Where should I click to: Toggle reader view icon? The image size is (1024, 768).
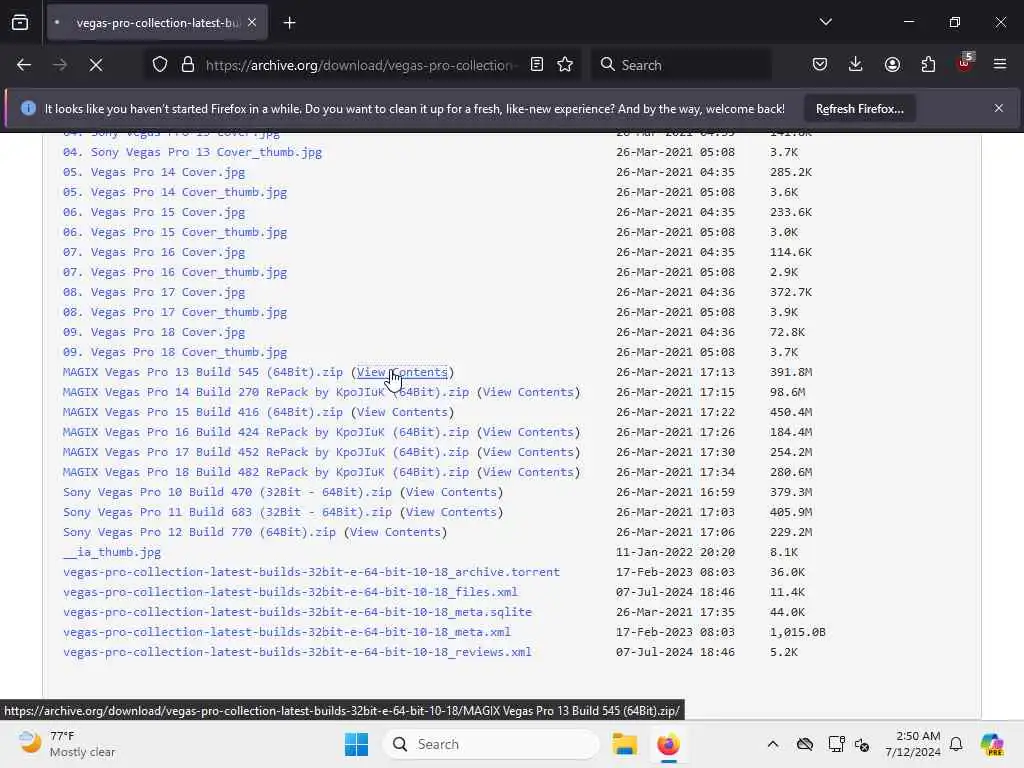click(537, 65)
